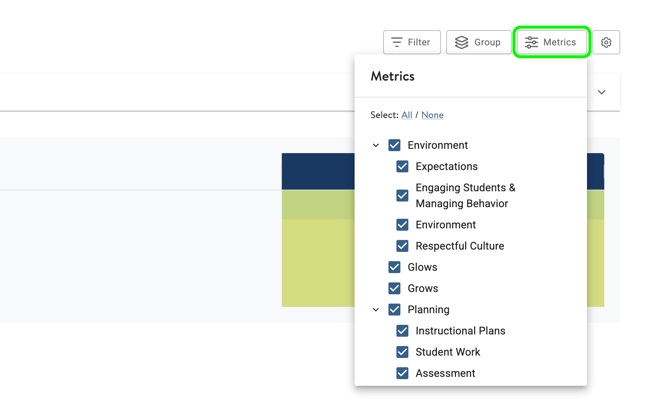Viewport: 670px width, 407px height.
Task: Open the settings gear icon
Action: pyautogui.click(x=606, y=43)
